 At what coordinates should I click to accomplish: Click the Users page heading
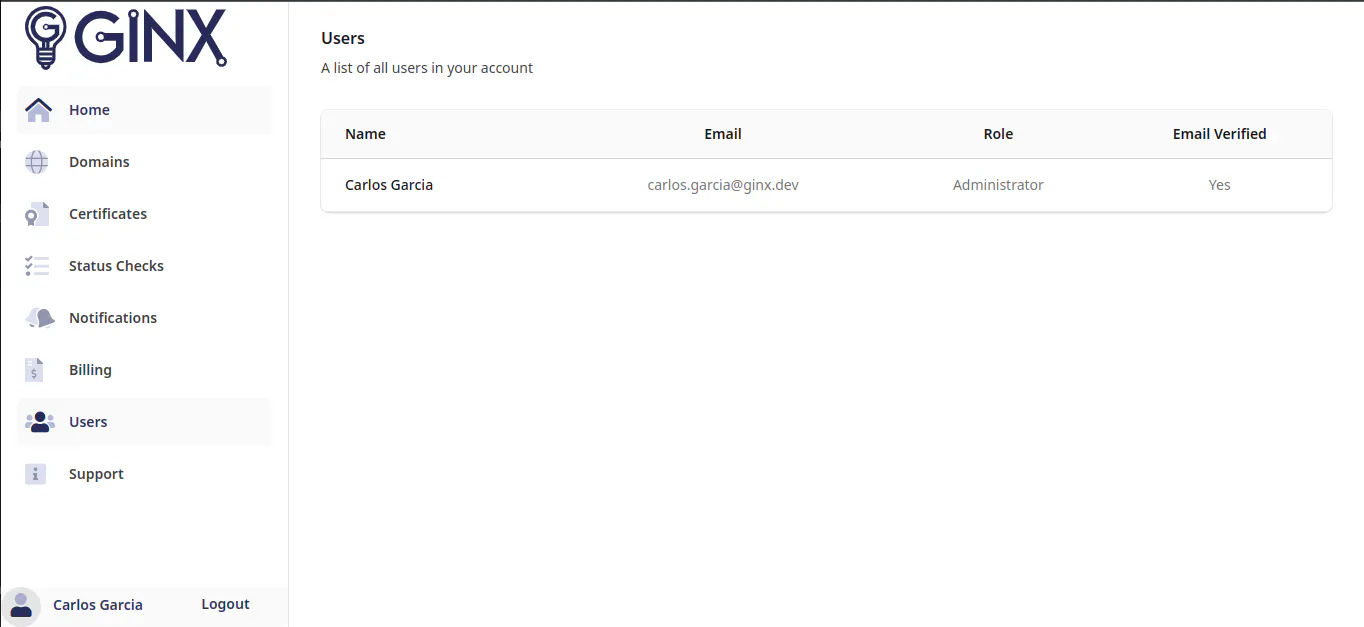pos(343,38)
